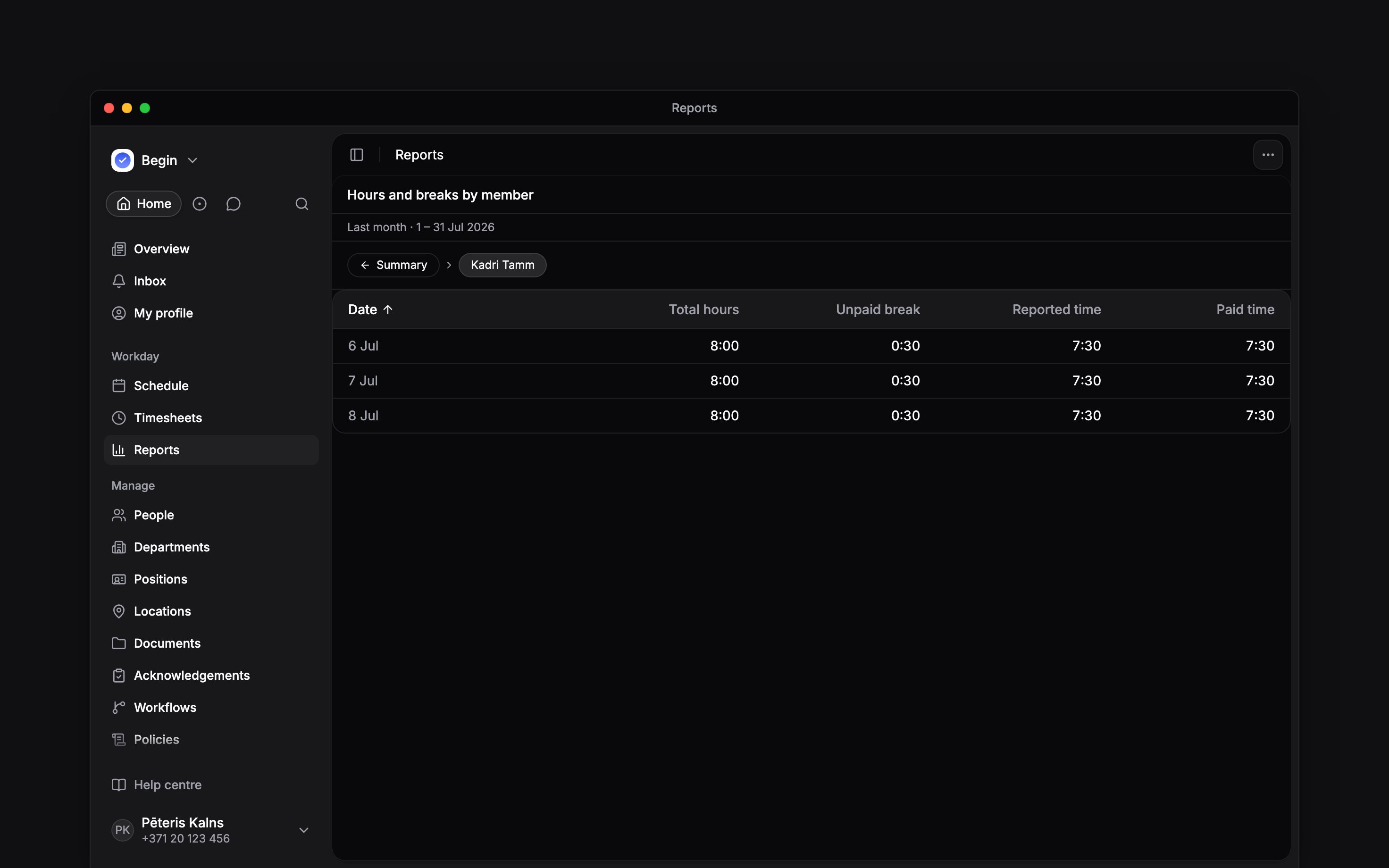This screenshot has width=1389, height=868.
Task: Select Reports in the sidebar
Action: pos(211,450)
